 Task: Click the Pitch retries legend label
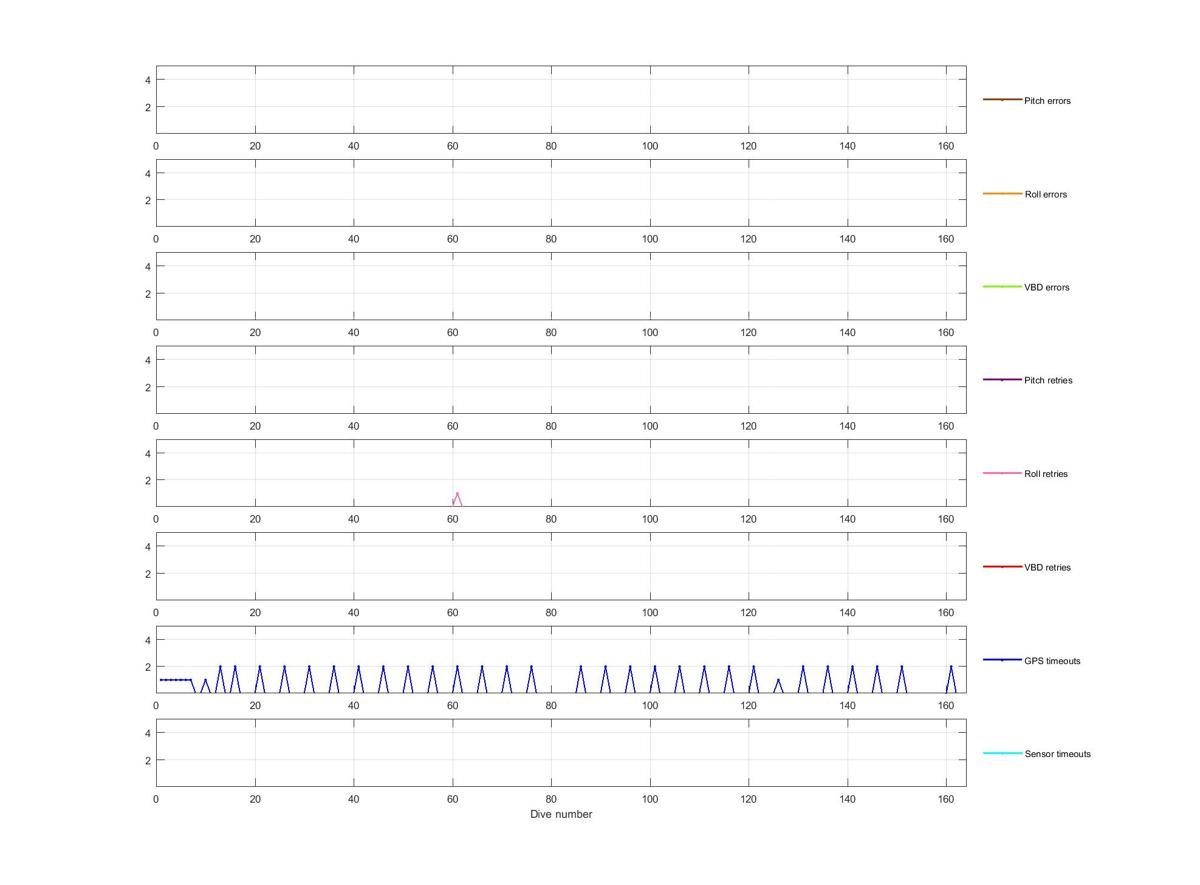(x=1048, y=380)
